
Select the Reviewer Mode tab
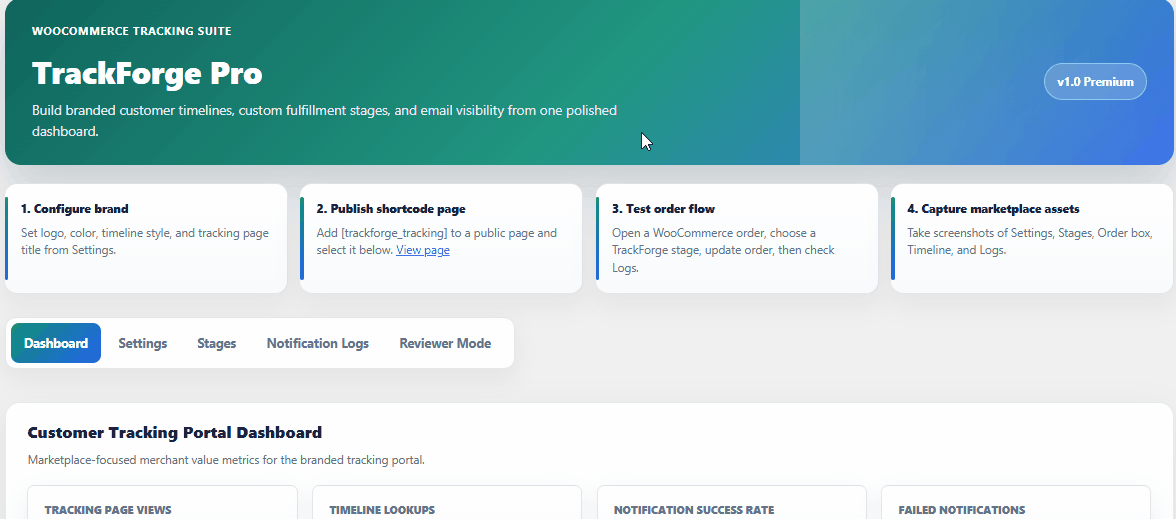[x=446, y=343]
